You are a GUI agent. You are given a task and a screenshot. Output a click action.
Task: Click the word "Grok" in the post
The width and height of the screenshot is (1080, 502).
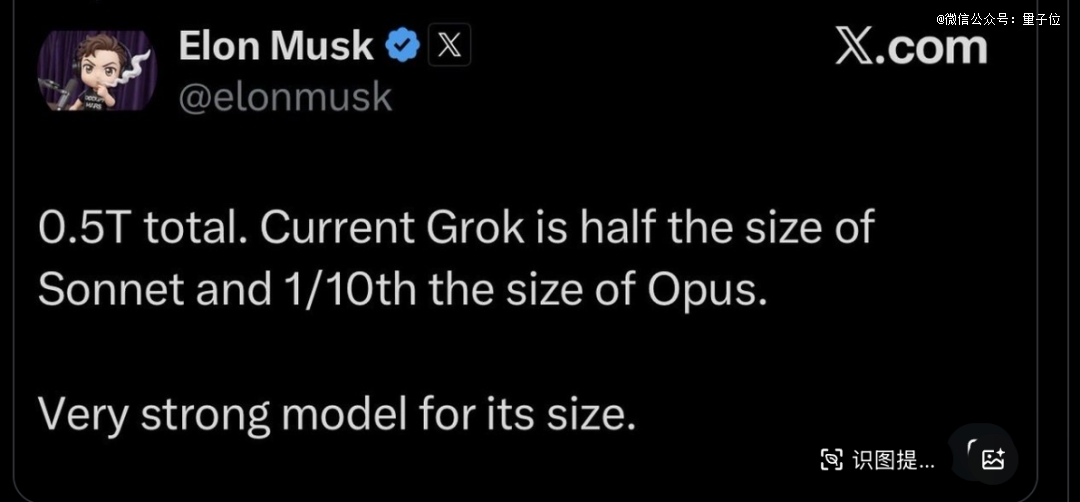tap(475, 229)
